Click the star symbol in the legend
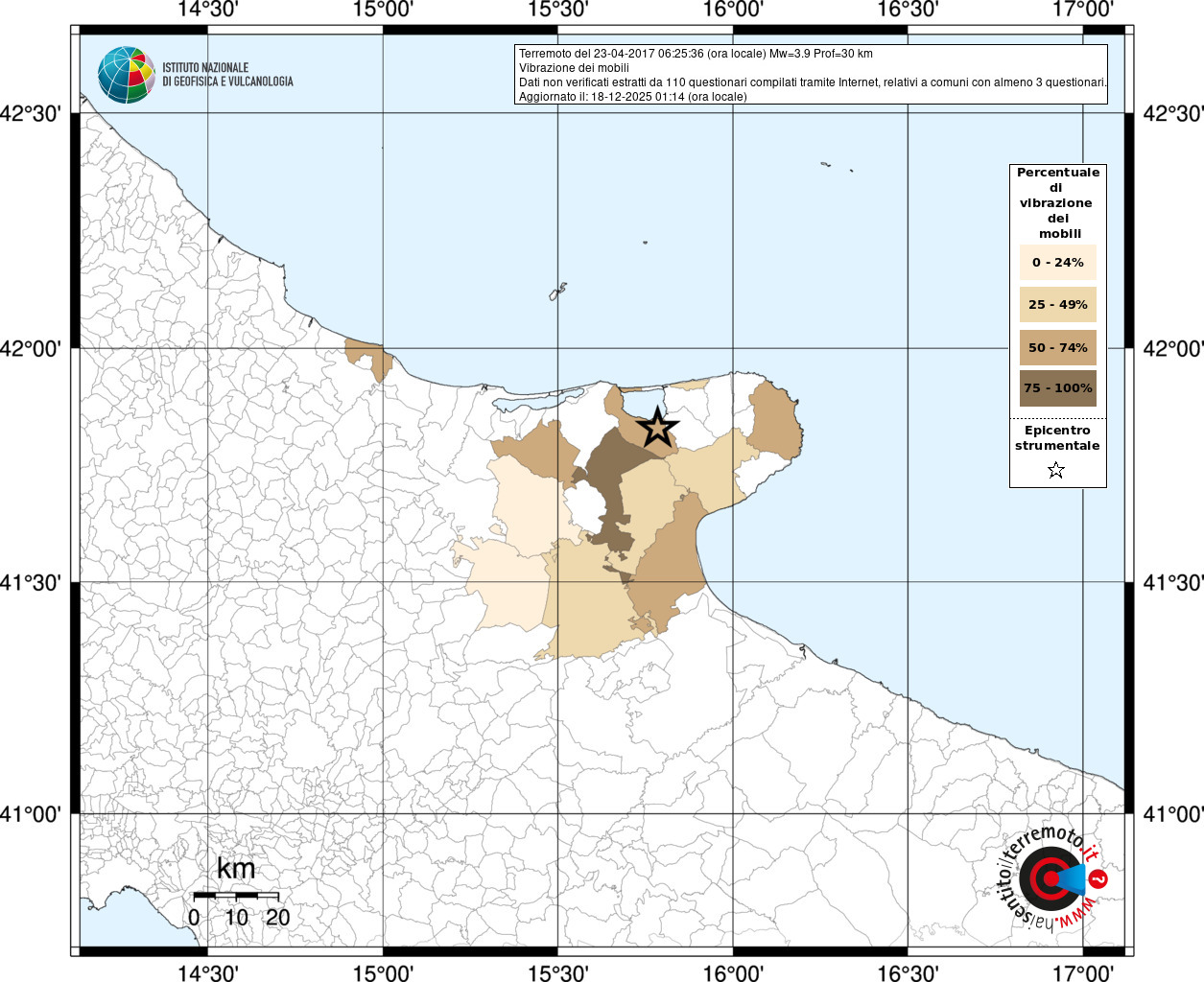Image resolution: width=1204 pixels, height=982 pixels. pyautogui.click(x=1056, y=470)
